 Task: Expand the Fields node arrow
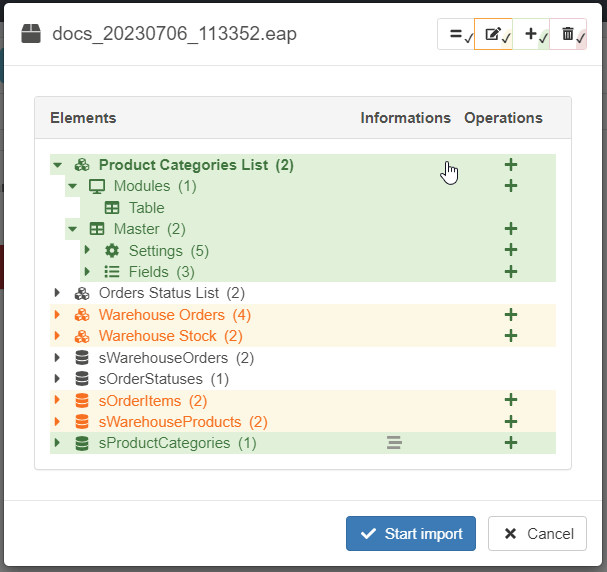click(87, 272)
